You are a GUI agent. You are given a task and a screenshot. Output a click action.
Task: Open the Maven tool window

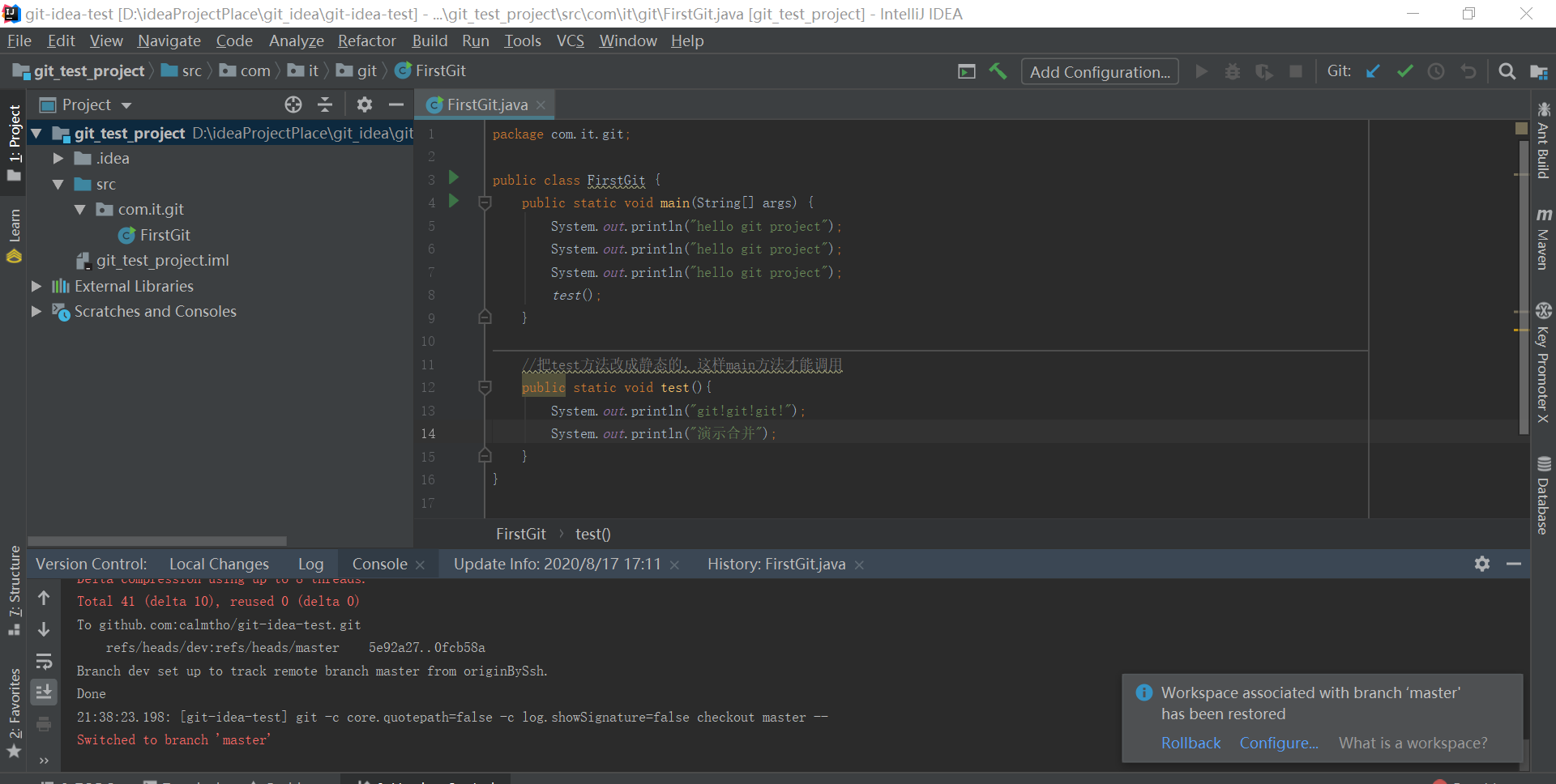point(1543,238)
